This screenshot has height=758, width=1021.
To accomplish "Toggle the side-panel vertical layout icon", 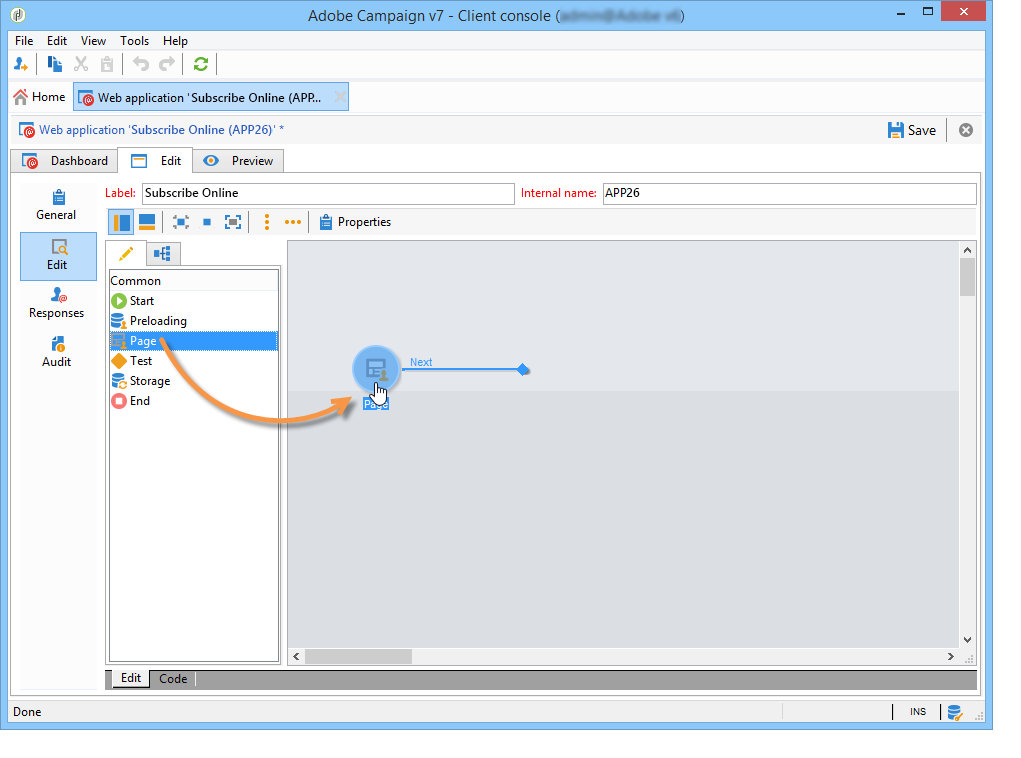I will [121, 222].
